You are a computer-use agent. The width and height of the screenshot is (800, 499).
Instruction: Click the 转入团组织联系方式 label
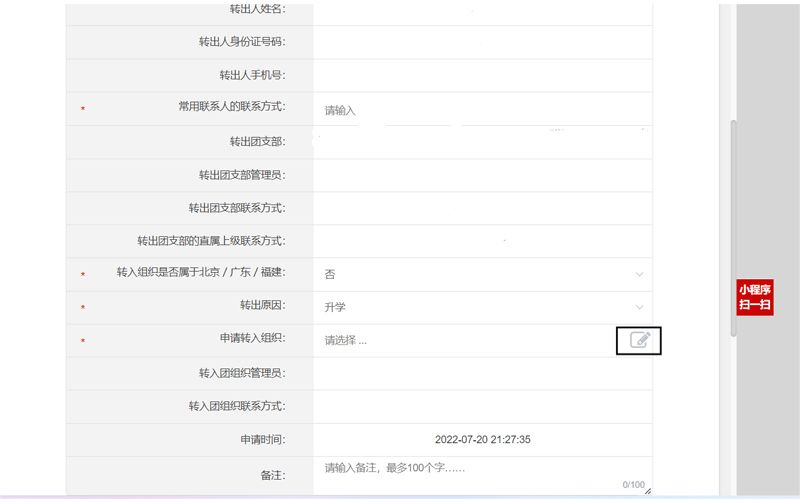click(x=237, y=406)
